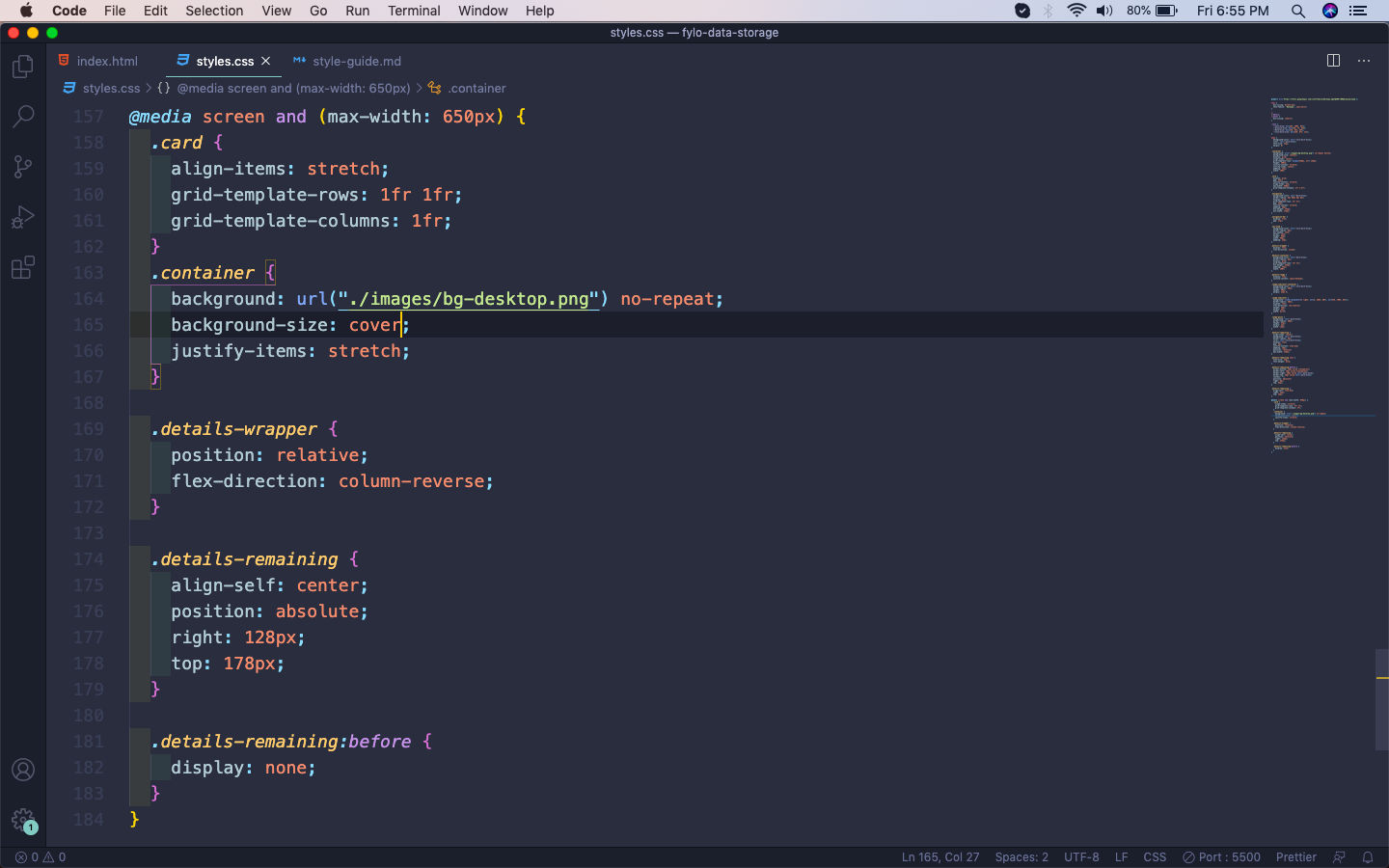The image size is (1389, 868).
Task: Click the .details-remaining:before selector
Action: point(281,741)
